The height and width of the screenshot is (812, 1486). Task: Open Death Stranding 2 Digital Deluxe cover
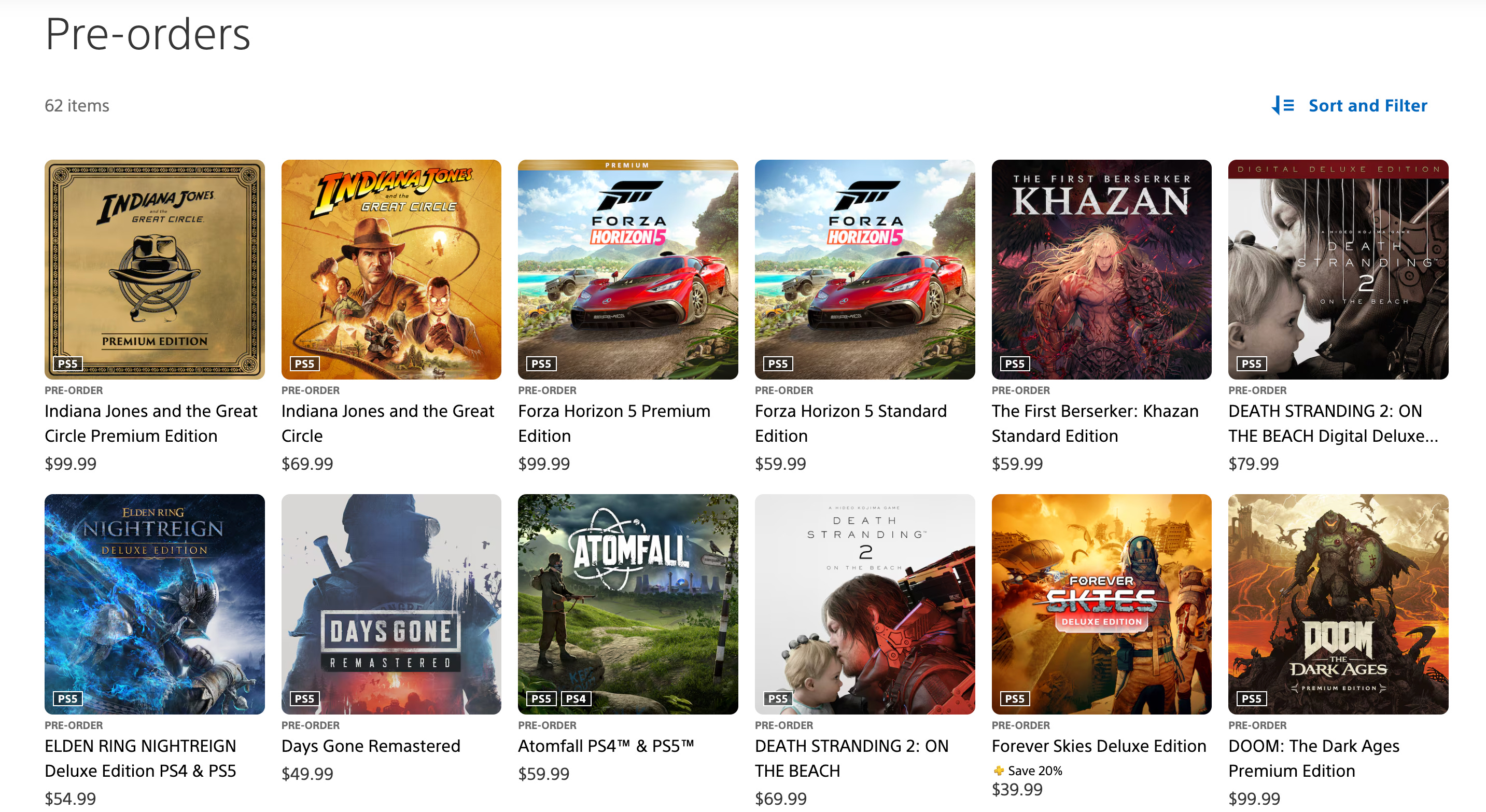click(x=1338, y=269)
